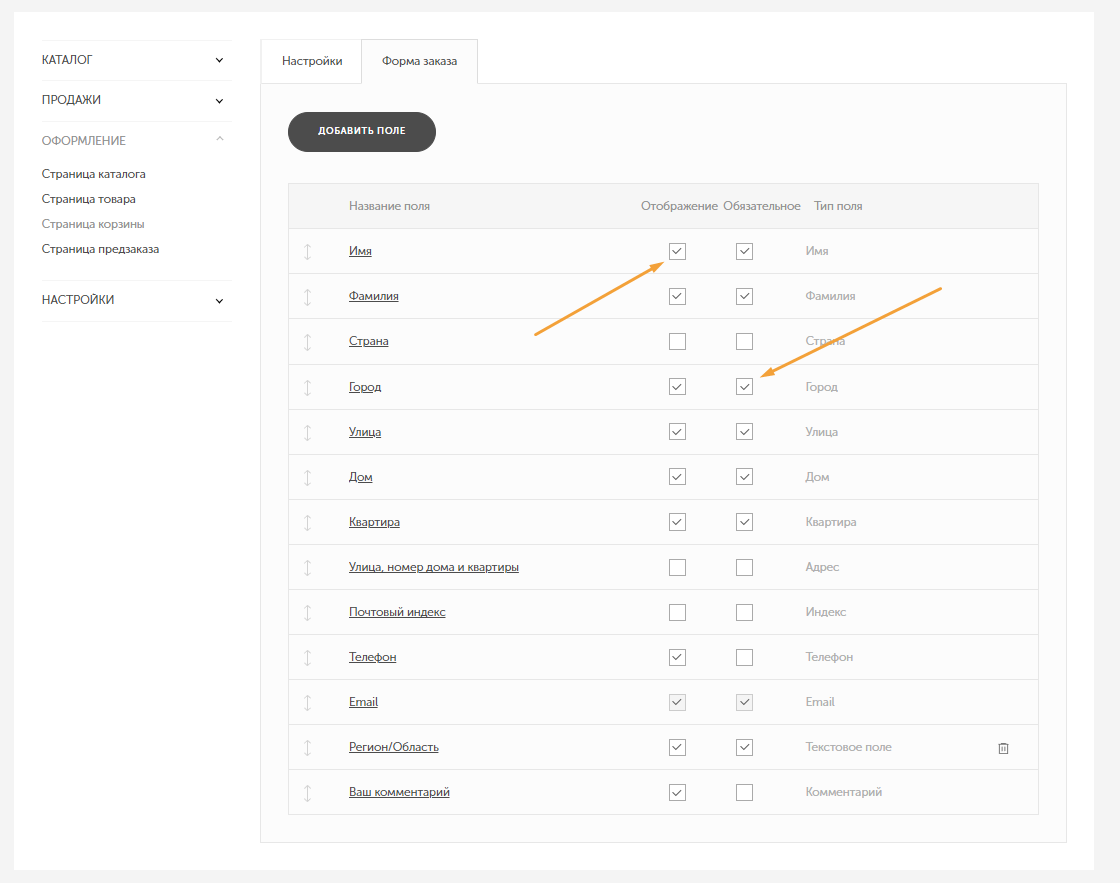Click the reorder arrows icon next to Страна

tap(307, 341)
